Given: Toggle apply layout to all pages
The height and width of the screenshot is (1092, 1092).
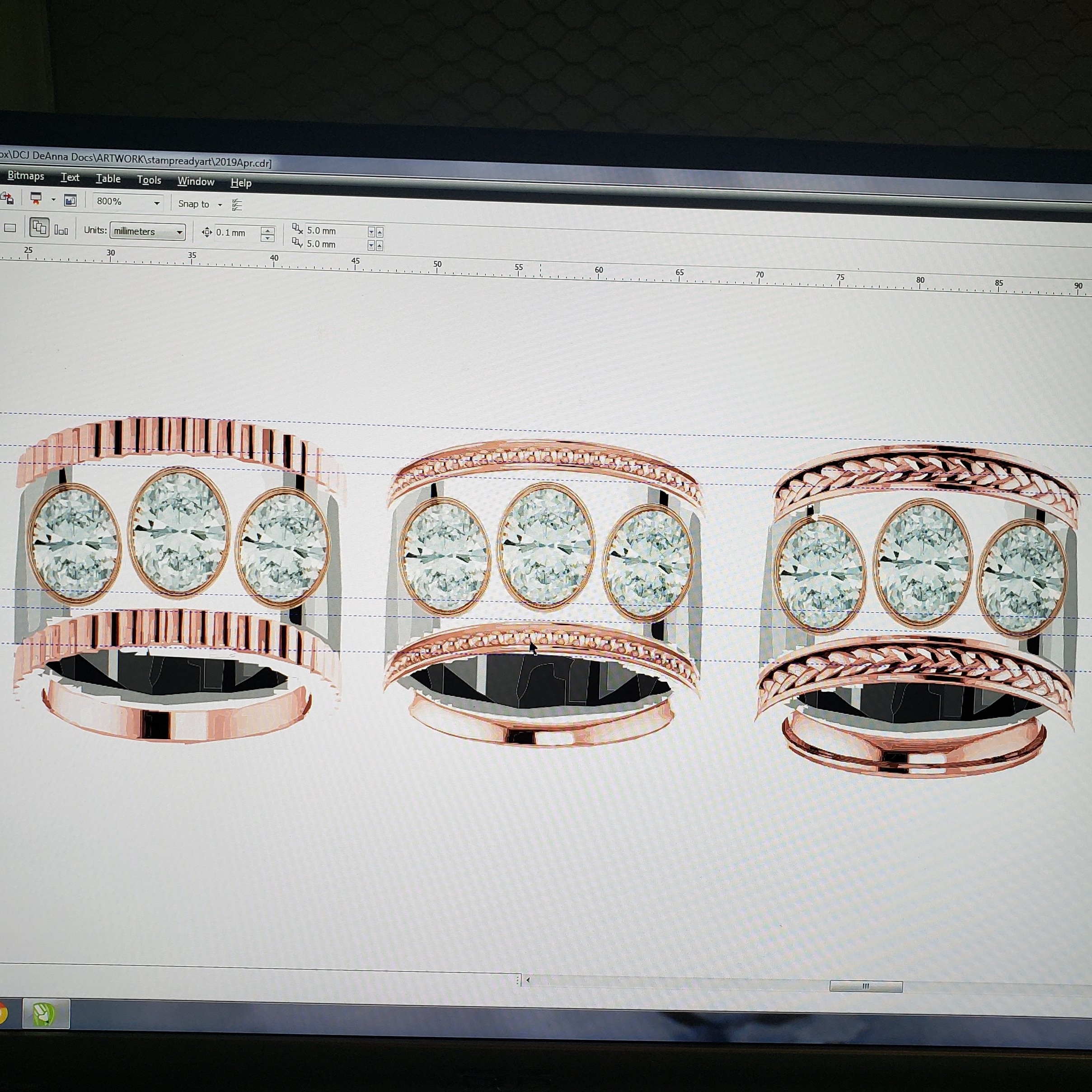Looking at the screenshot, I should click(39, 228).
